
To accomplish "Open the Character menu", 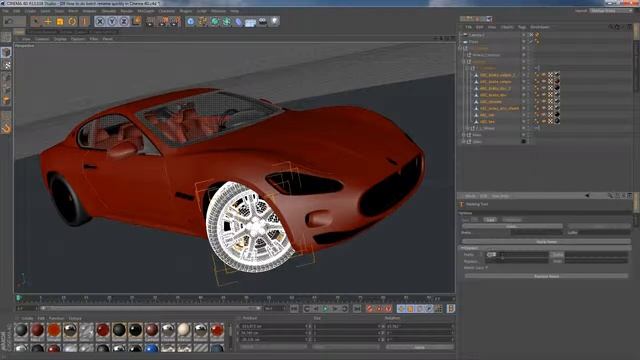I will 167,11.
